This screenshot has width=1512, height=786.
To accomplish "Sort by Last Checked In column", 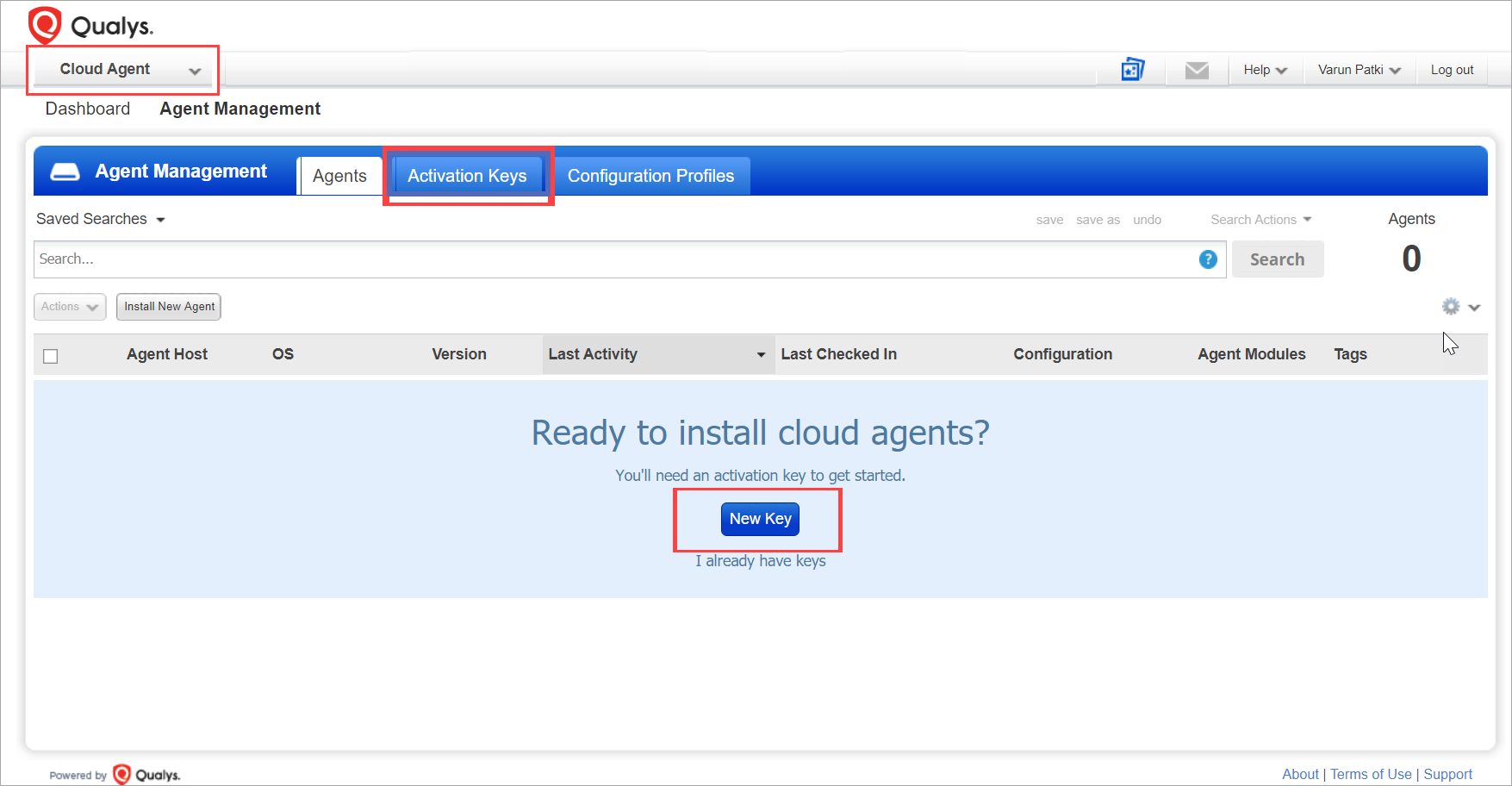I will [838, 354].
